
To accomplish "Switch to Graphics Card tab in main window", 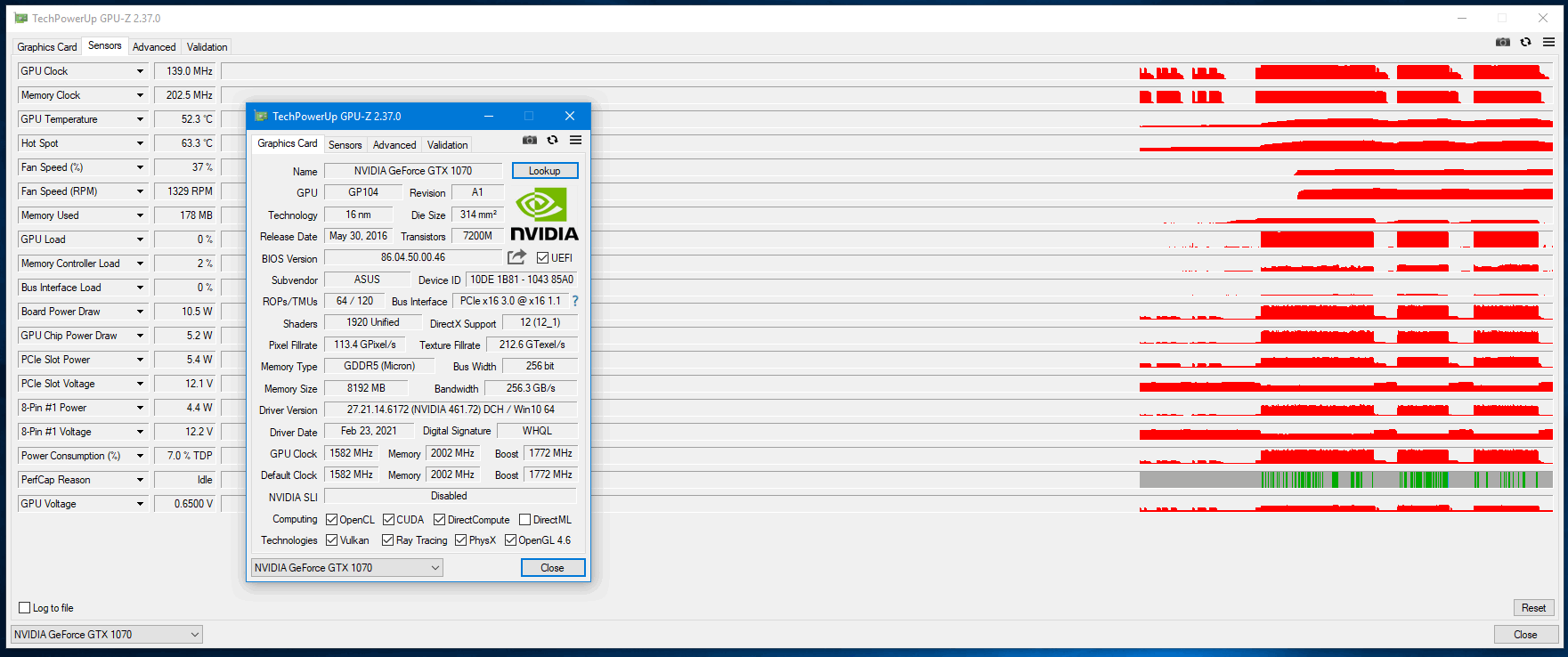I will pos(47,47).
